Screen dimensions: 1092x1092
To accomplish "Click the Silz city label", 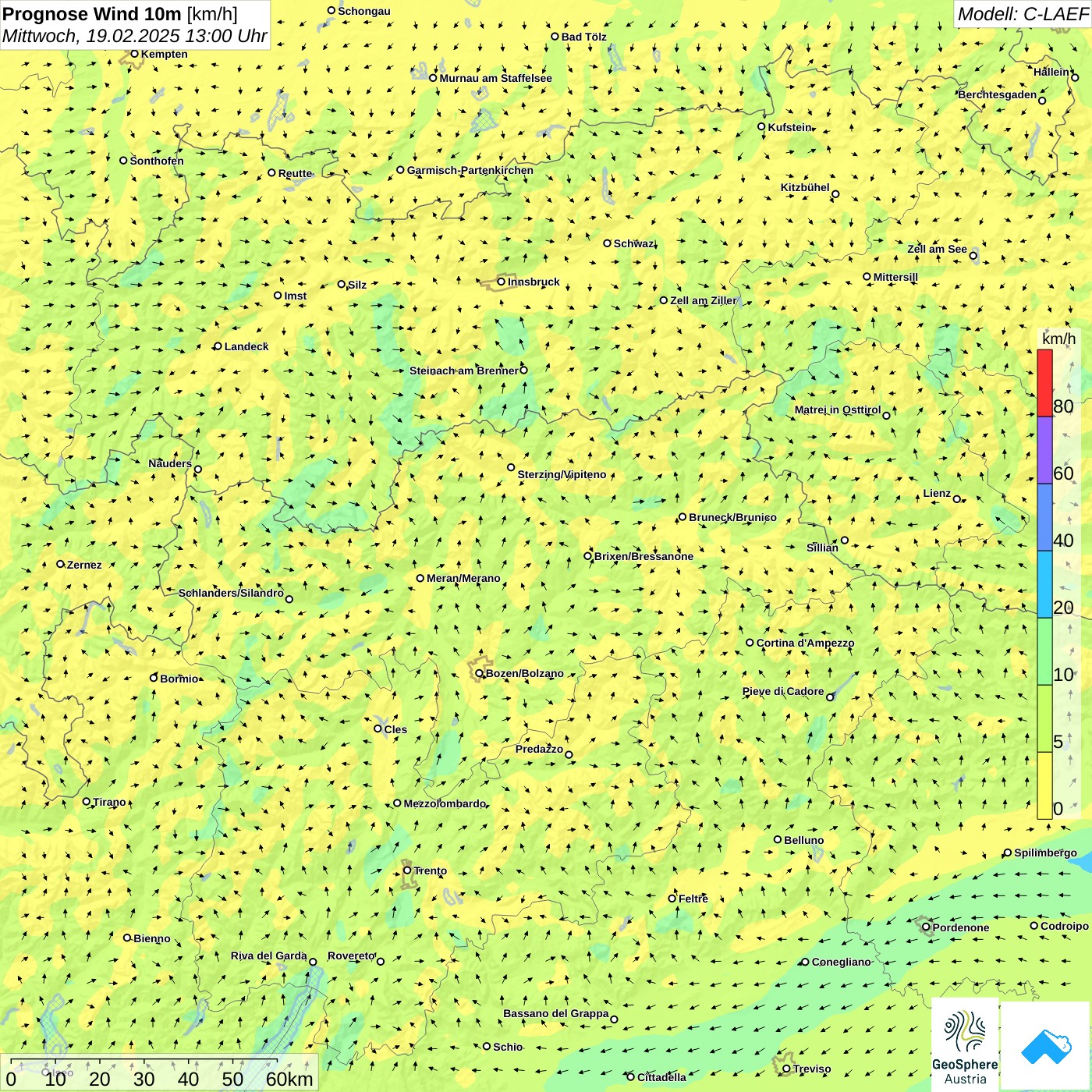I will coord(357,285).
